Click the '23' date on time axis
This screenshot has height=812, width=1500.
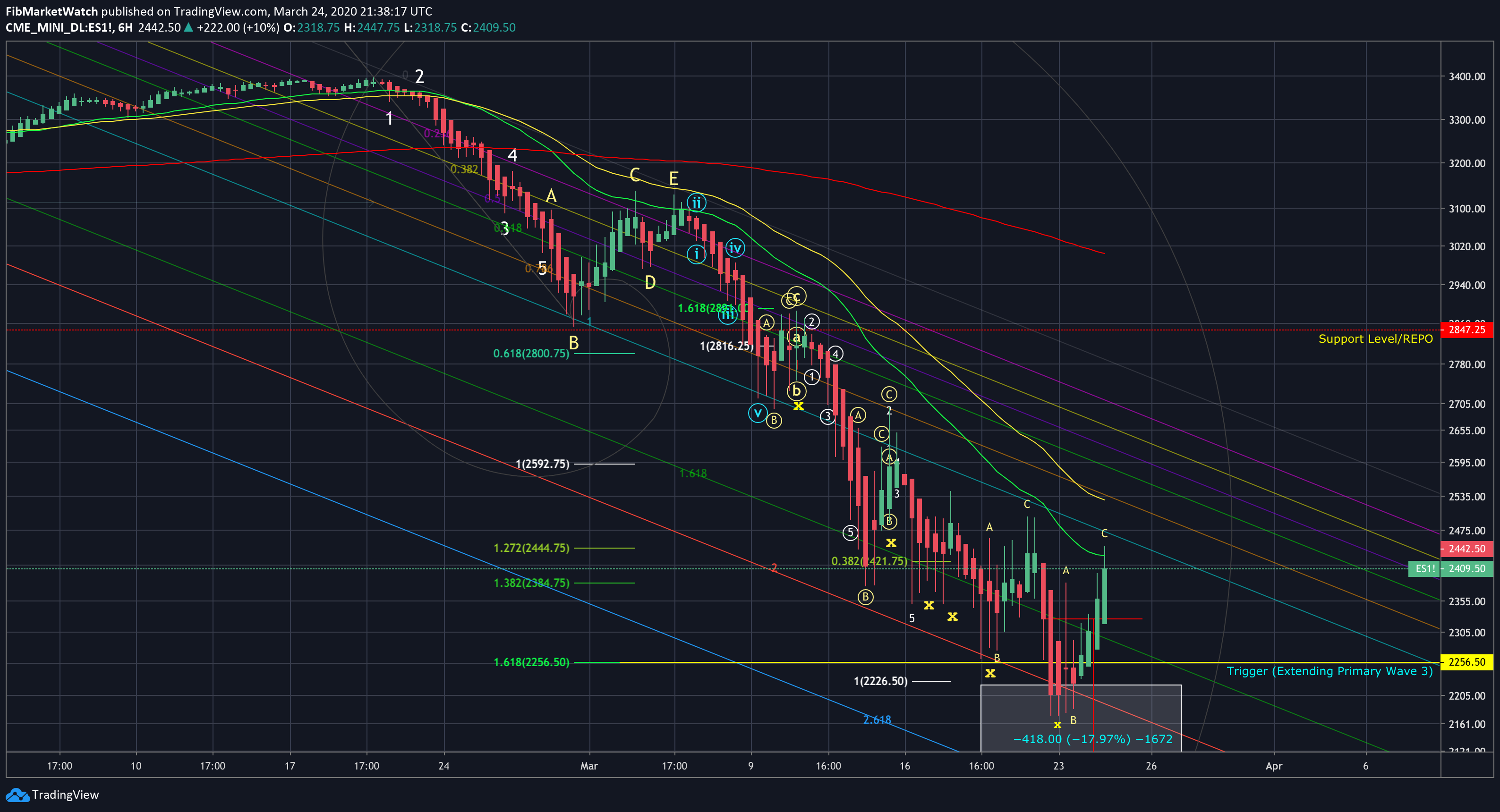click(x=1058, y=765)
